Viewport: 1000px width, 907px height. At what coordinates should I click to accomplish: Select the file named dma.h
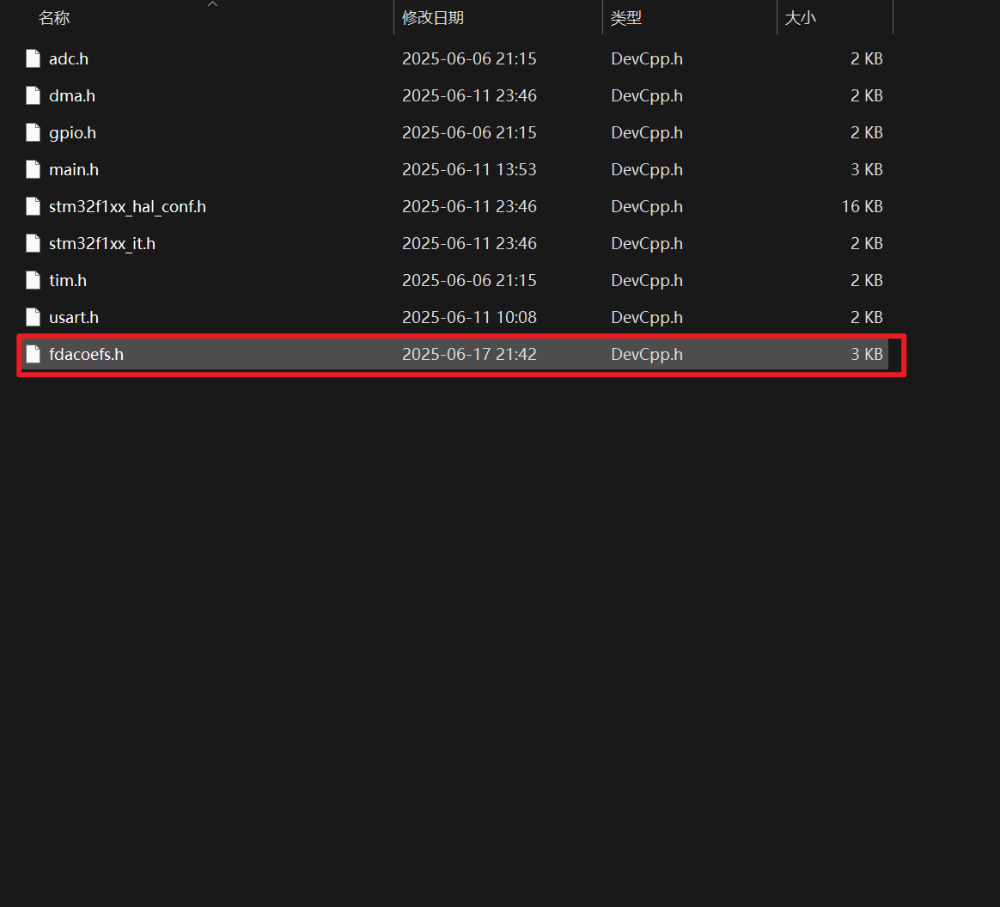coord(72,96)
